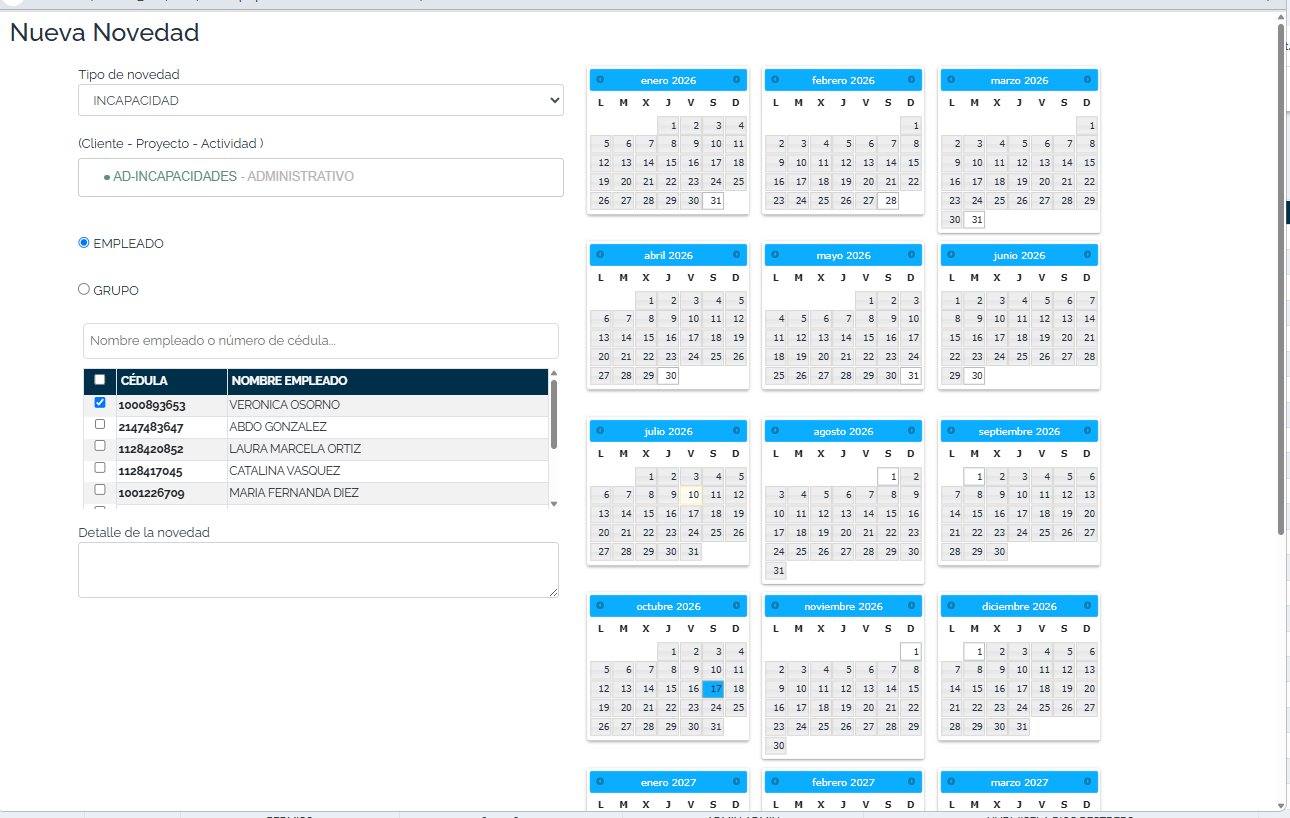
Task: Select highlighted day 17 in octubre 2026
Action: point(713,689)
